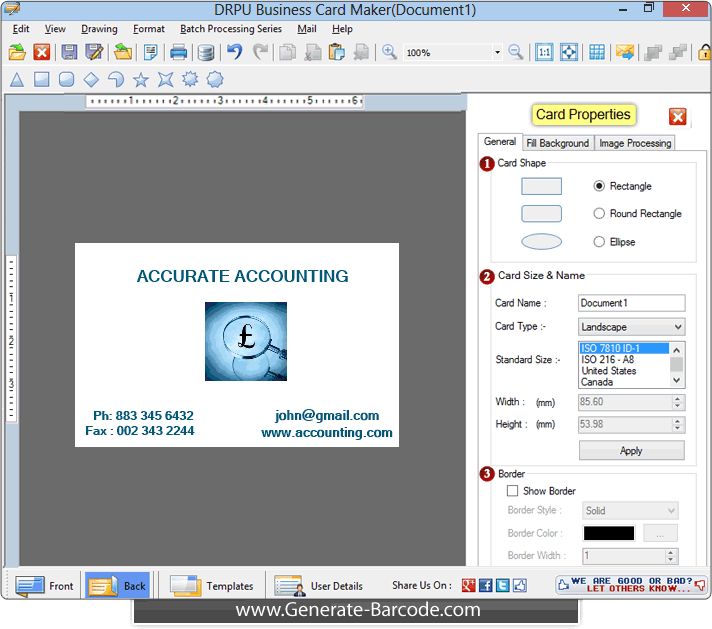The image size is (712, 629).
Task: Show the Front side of card
Action: point(44,586)
